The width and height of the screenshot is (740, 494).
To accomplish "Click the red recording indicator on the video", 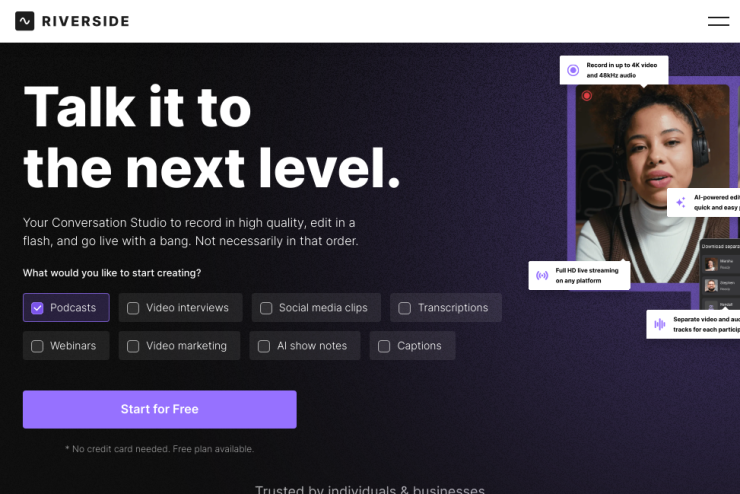I will point(587,96).
